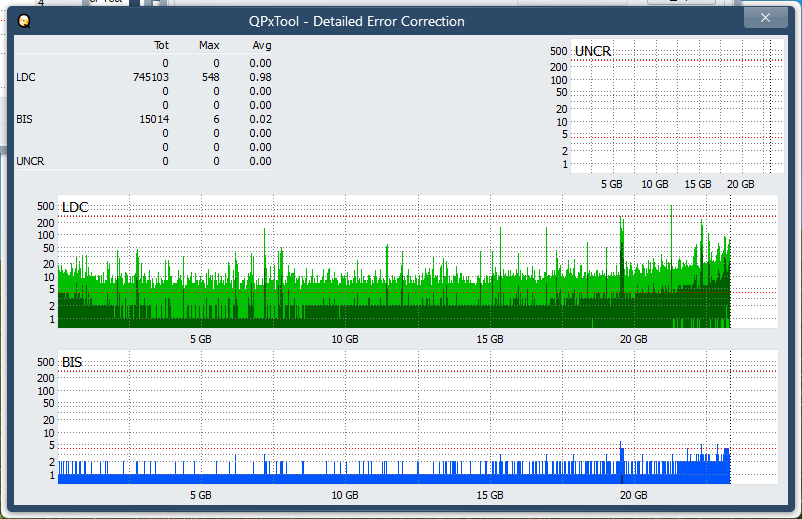Click the 15 GB axis label under LDC graph
This screenshot has width=802, height=519.
[490, 339]
